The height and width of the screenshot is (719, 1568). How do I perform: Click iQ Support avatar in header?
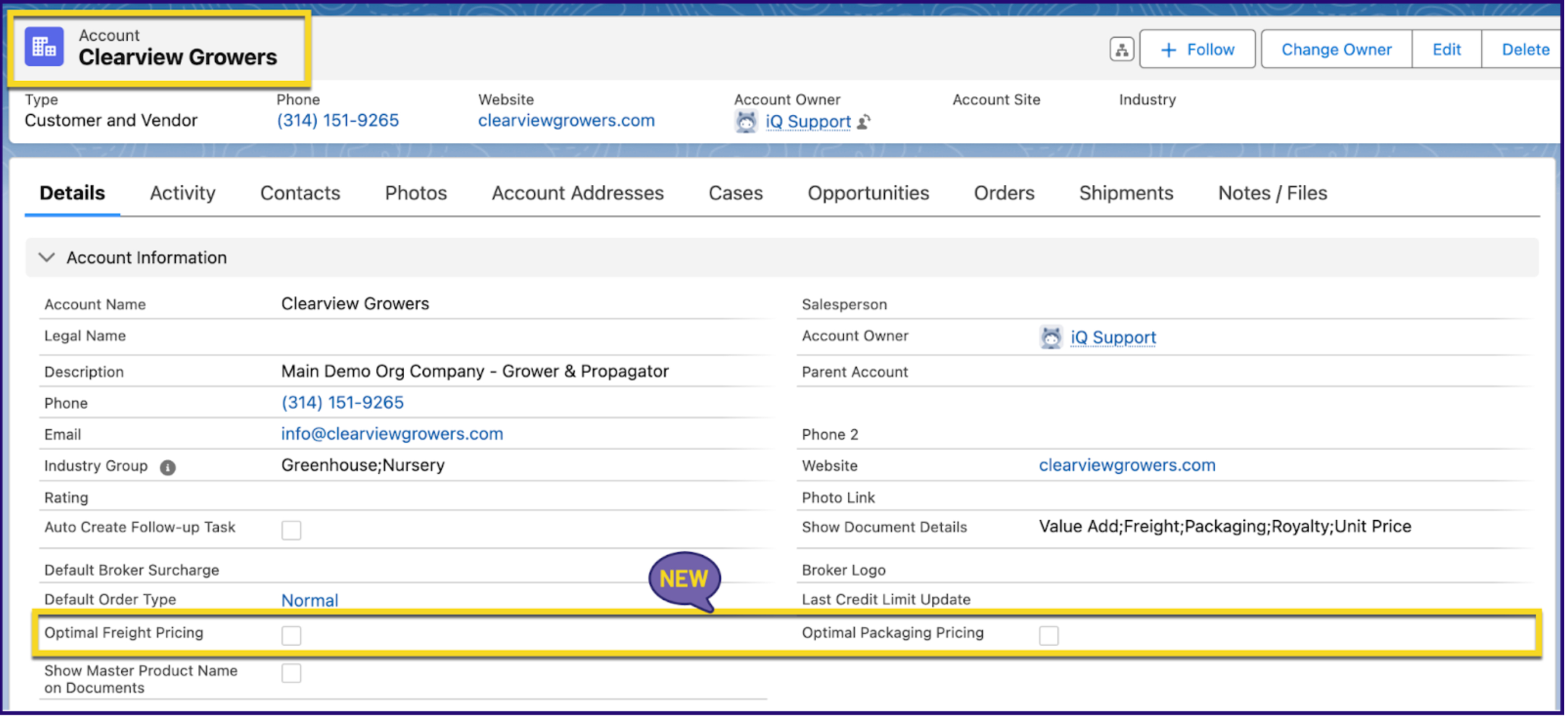[746, 122]
